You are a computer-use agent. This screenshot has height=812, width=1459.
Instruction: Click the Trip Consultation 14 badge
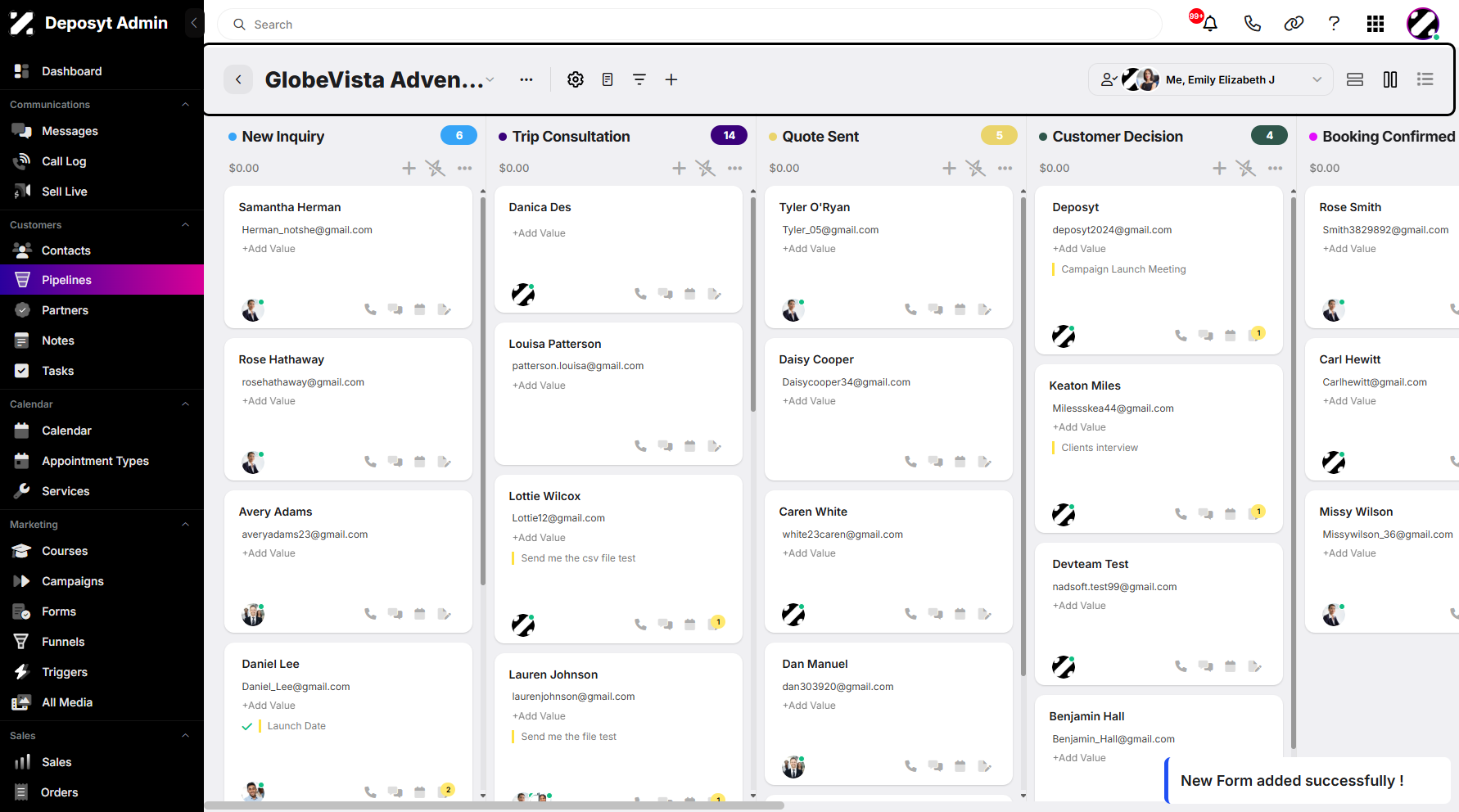pos(729,135)
